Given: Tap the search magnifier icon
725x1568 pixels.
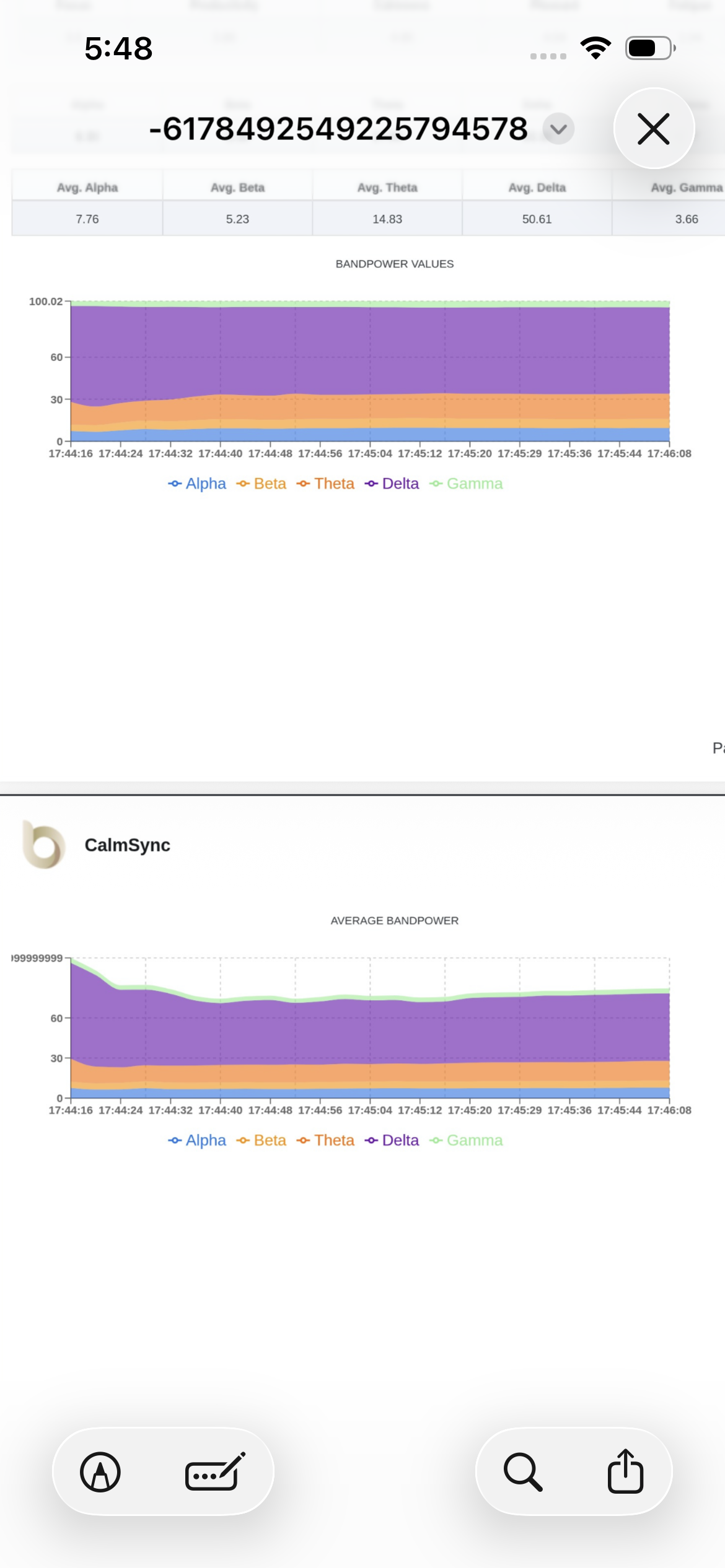Looking at the screenshot, I should click(x=523, y=1471).
